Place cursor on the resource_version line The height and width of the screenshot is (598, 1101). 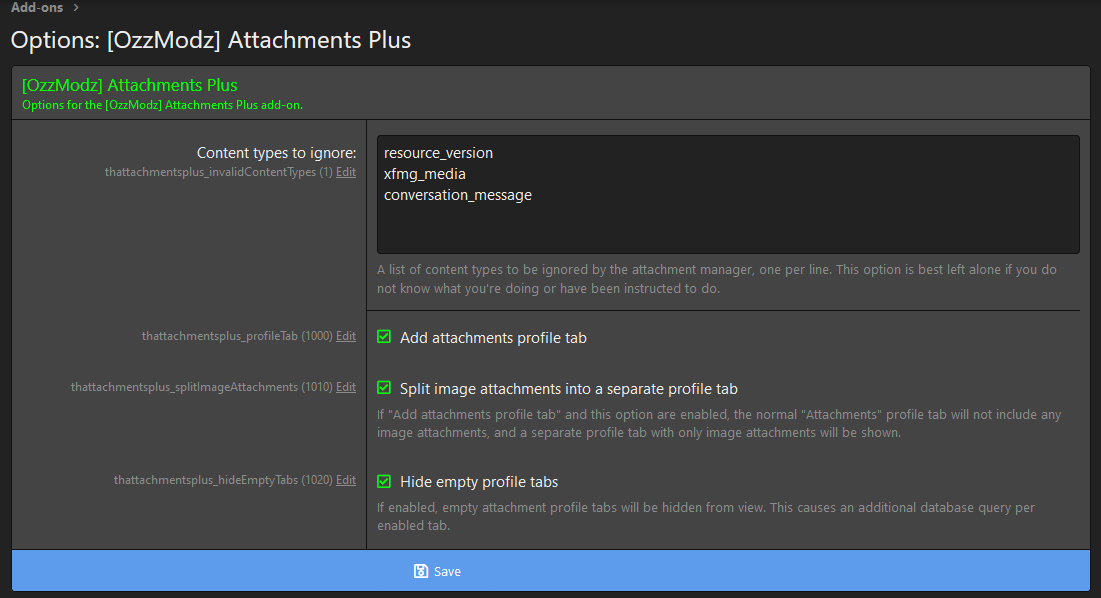tap(438, 153)
